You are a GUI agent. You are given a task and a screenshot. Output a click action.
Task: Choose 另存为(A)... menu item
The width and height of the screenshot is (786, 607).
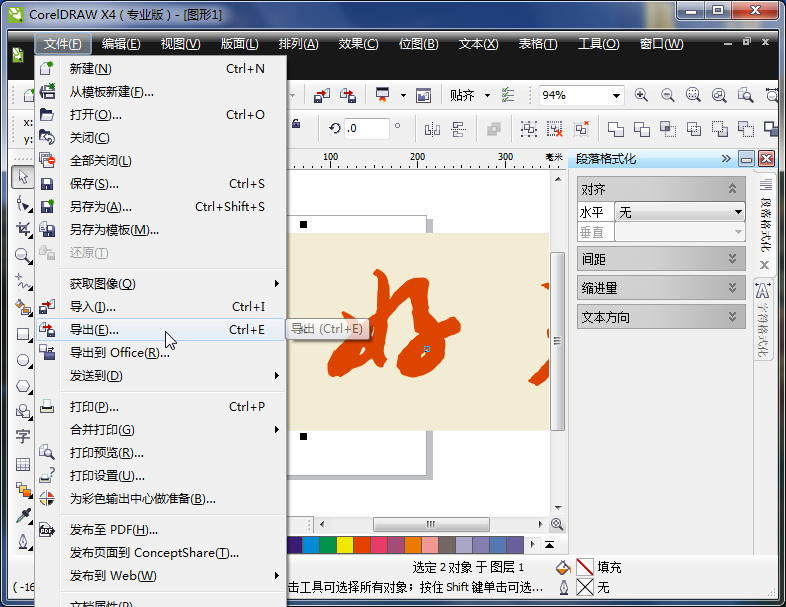[161, 207]
